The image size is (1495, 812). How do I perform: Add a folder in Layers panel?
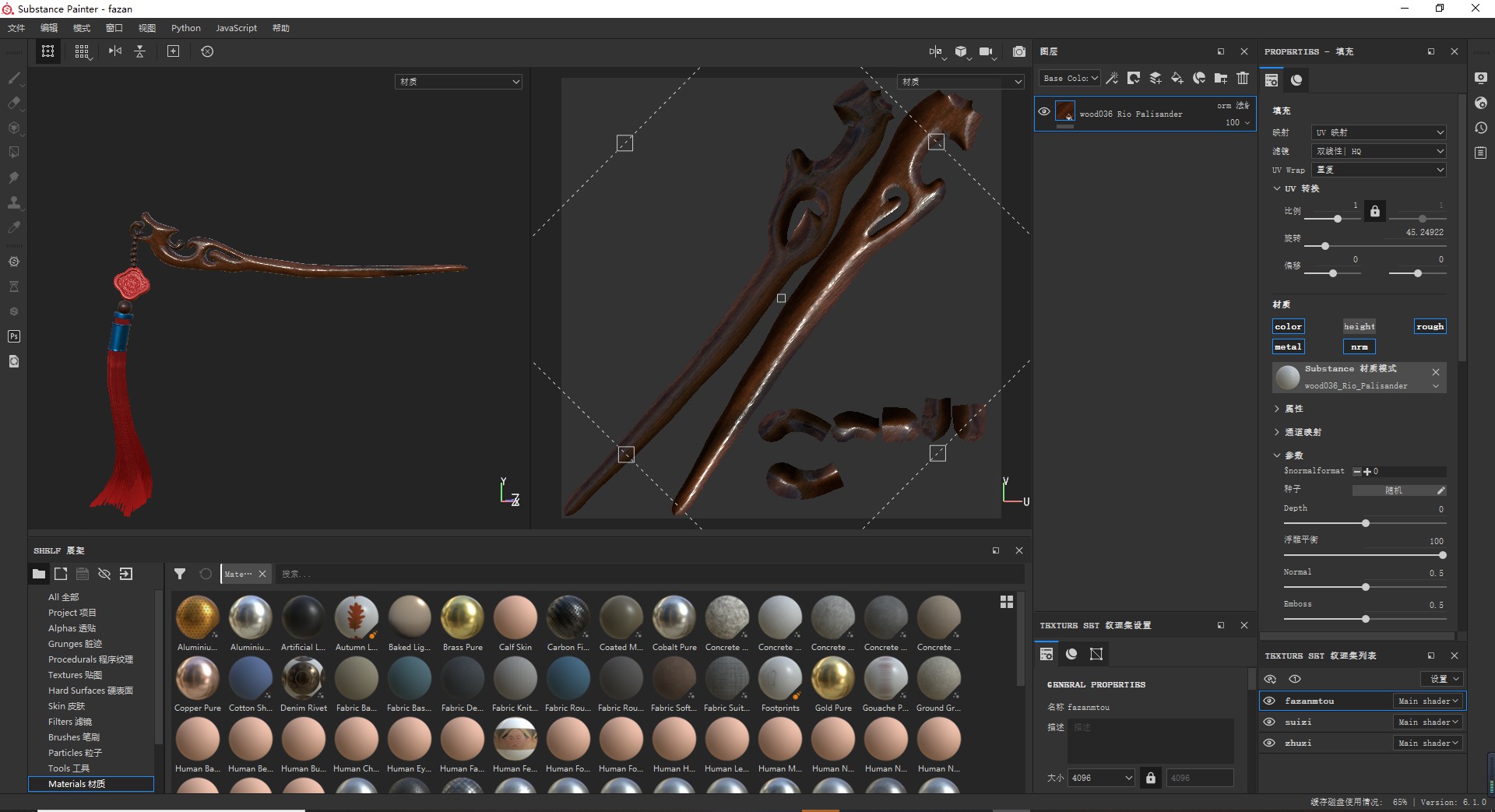click(1221, 78)
